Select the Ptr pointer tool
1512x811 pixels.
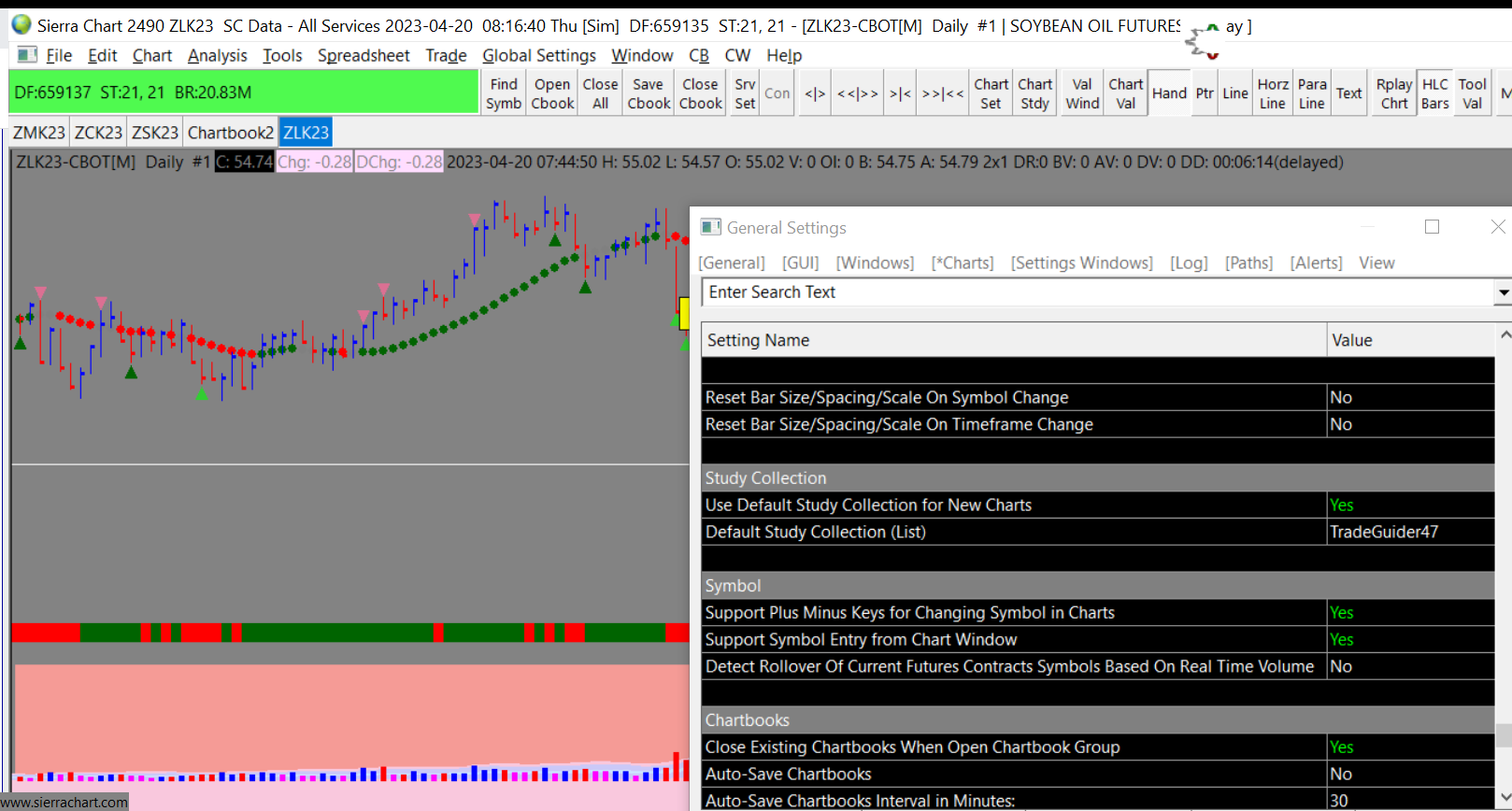(x=1205, y=93)
